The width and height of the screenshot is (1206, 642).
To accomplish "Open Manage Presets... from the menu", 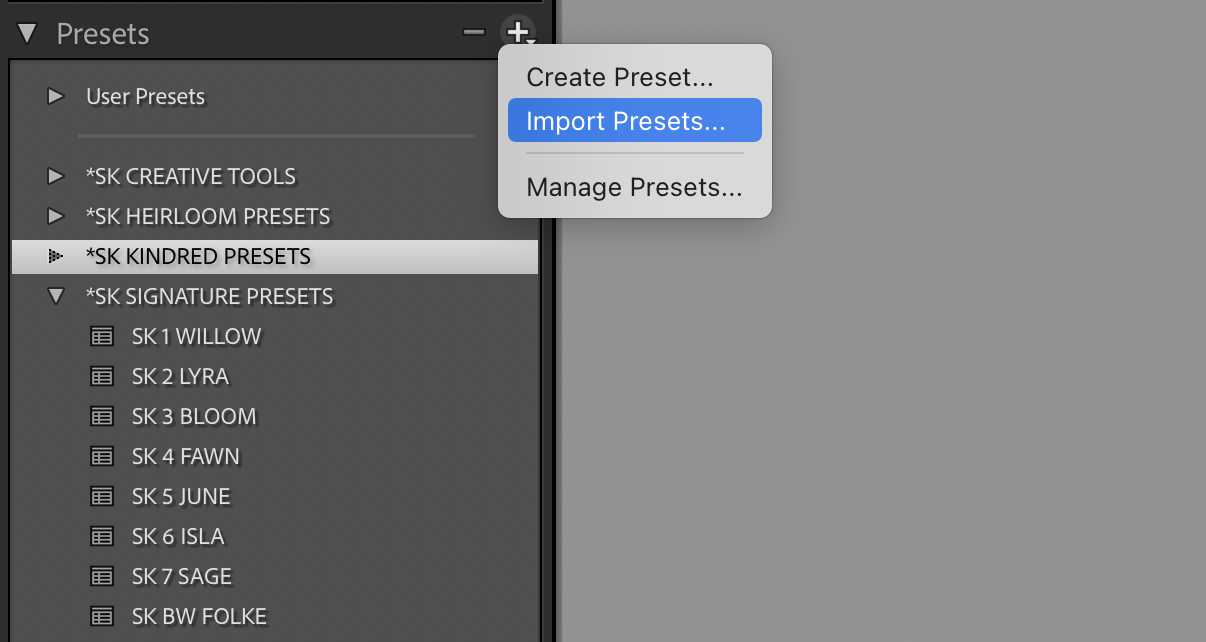I will click(635, 187).
